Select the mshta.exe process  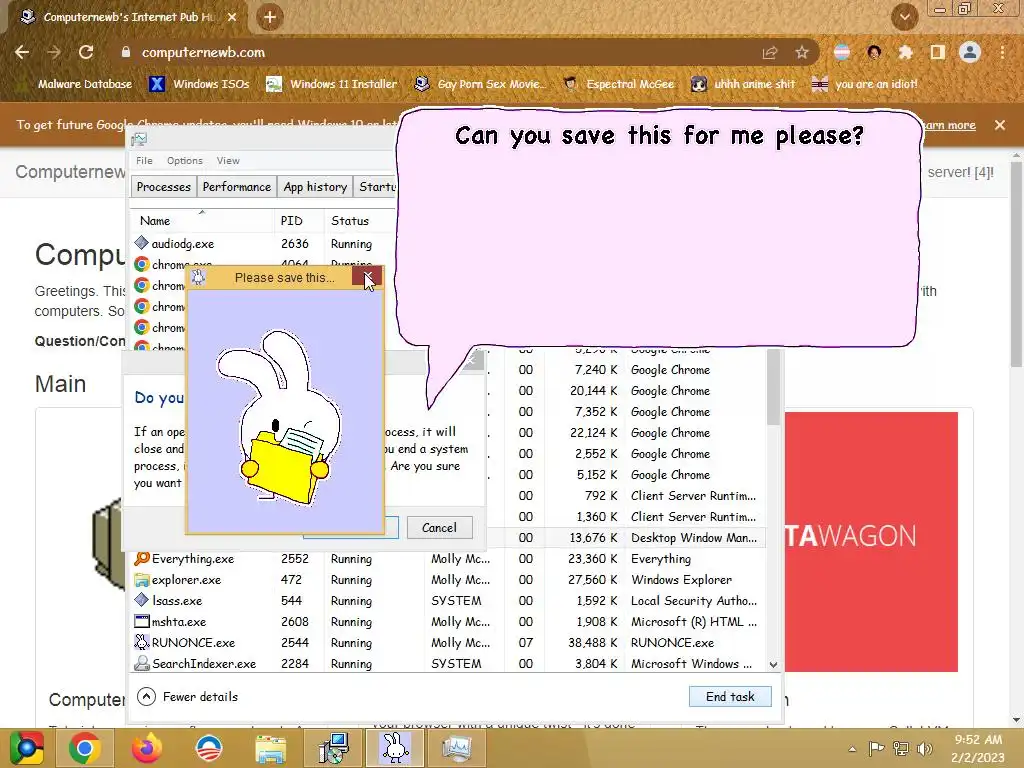click(447, 622)
